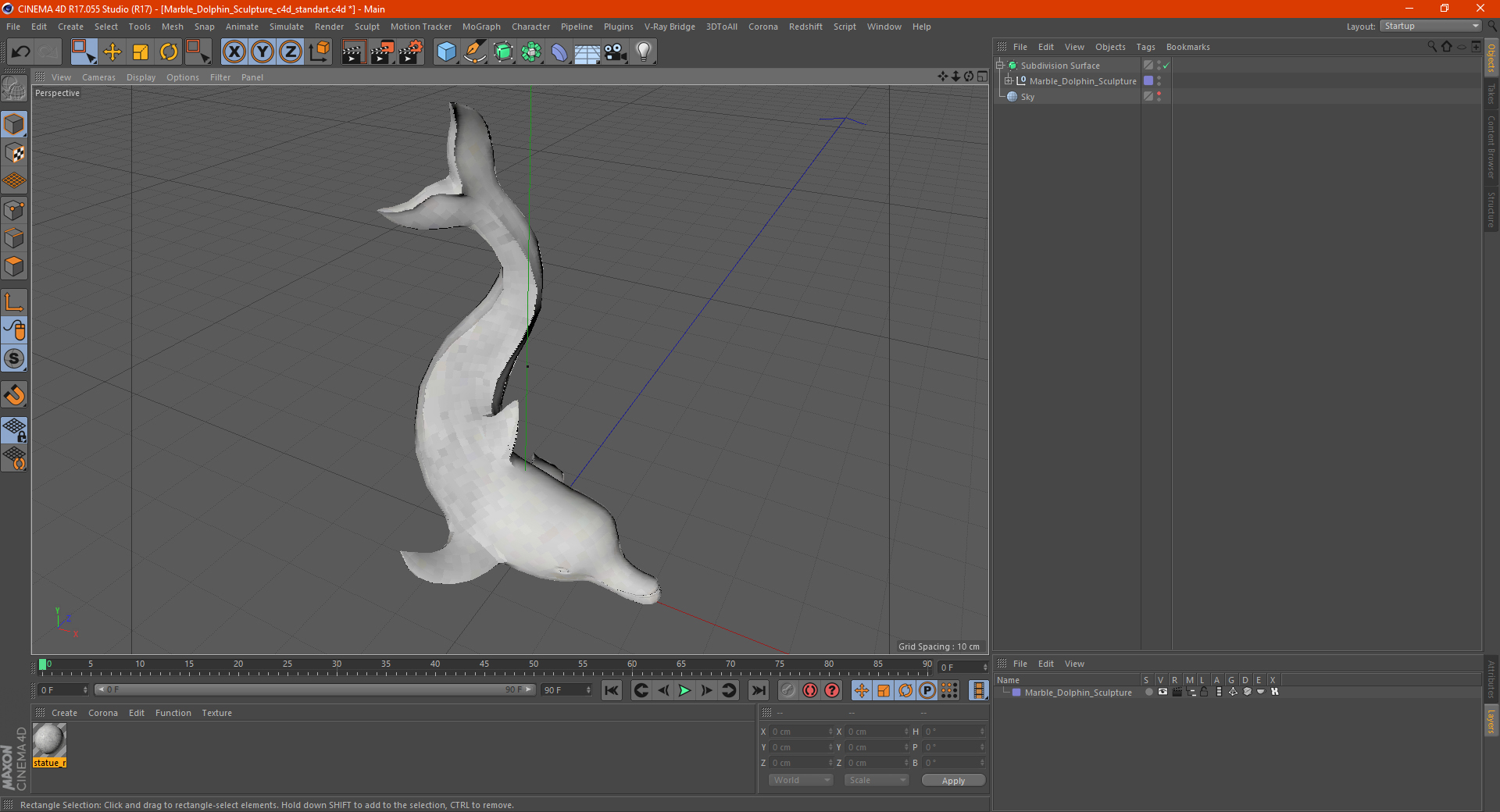Toggle Marble_Dolphin_Sculpture visibility dots
Viewport: 1500px width, 812px height.
(x=1159, y=80)
